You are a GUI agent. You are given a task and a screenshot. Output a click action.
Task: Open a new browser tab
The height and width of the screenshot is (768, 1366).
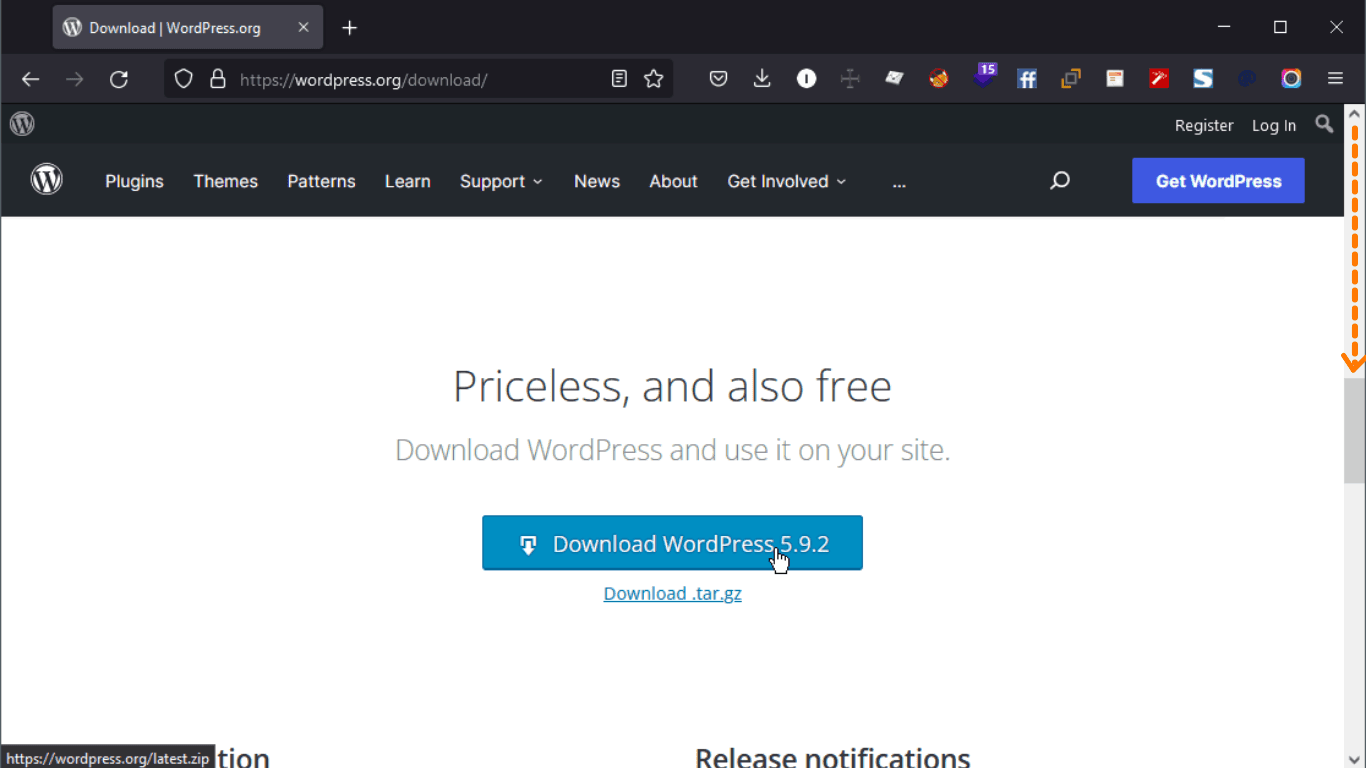click(349, 28)
